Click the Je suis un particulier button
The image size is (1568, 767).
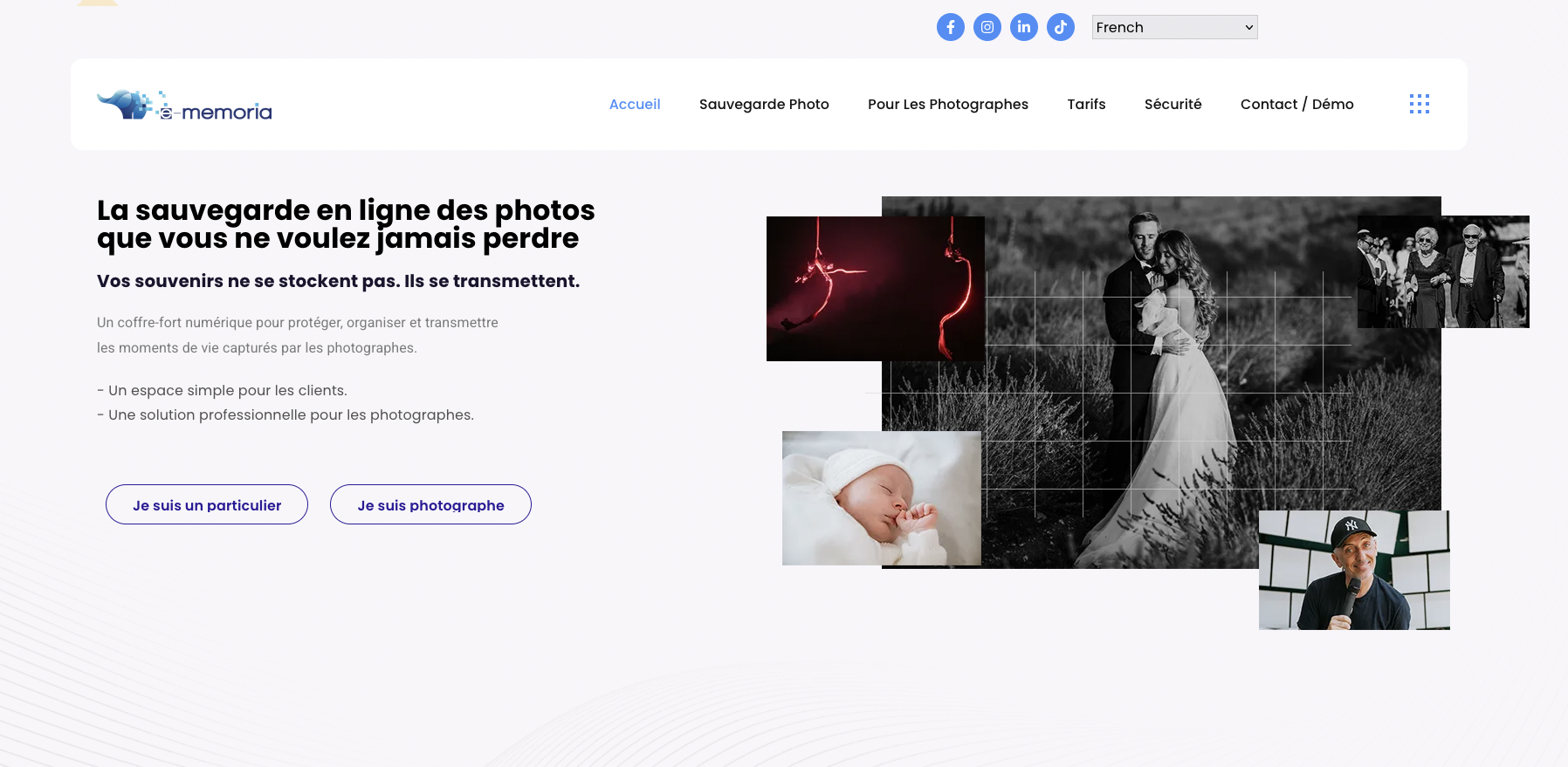pos(207,504)
